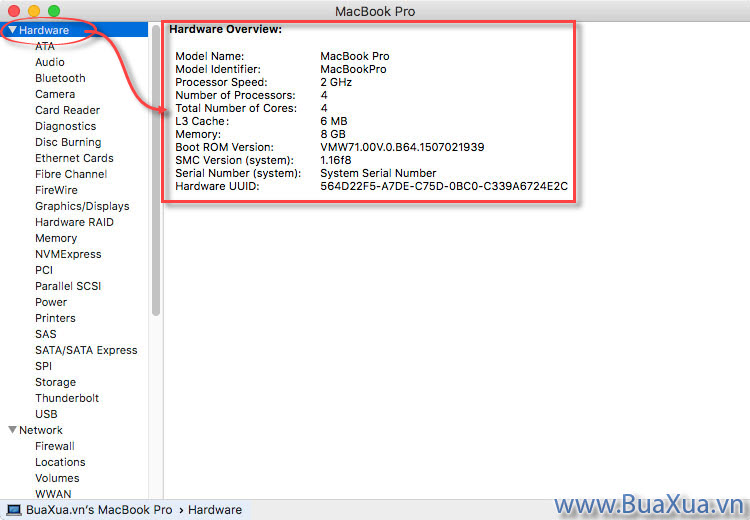Open the Bluetooth section
Screen dimensions: 750x520
[x=60, y=78]
